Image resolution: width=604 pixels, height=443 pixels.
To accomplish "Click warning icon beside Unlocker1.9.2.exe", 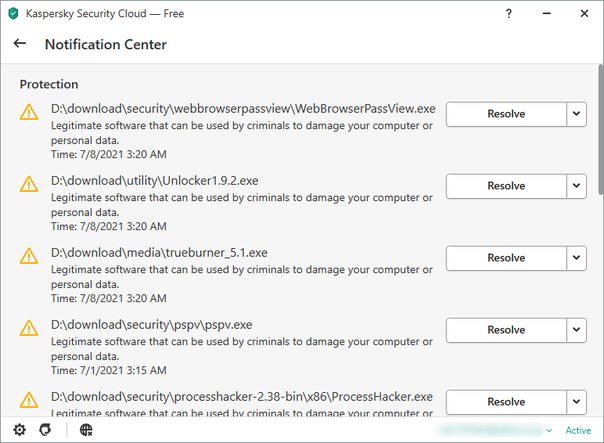I will tap(29, 184).
